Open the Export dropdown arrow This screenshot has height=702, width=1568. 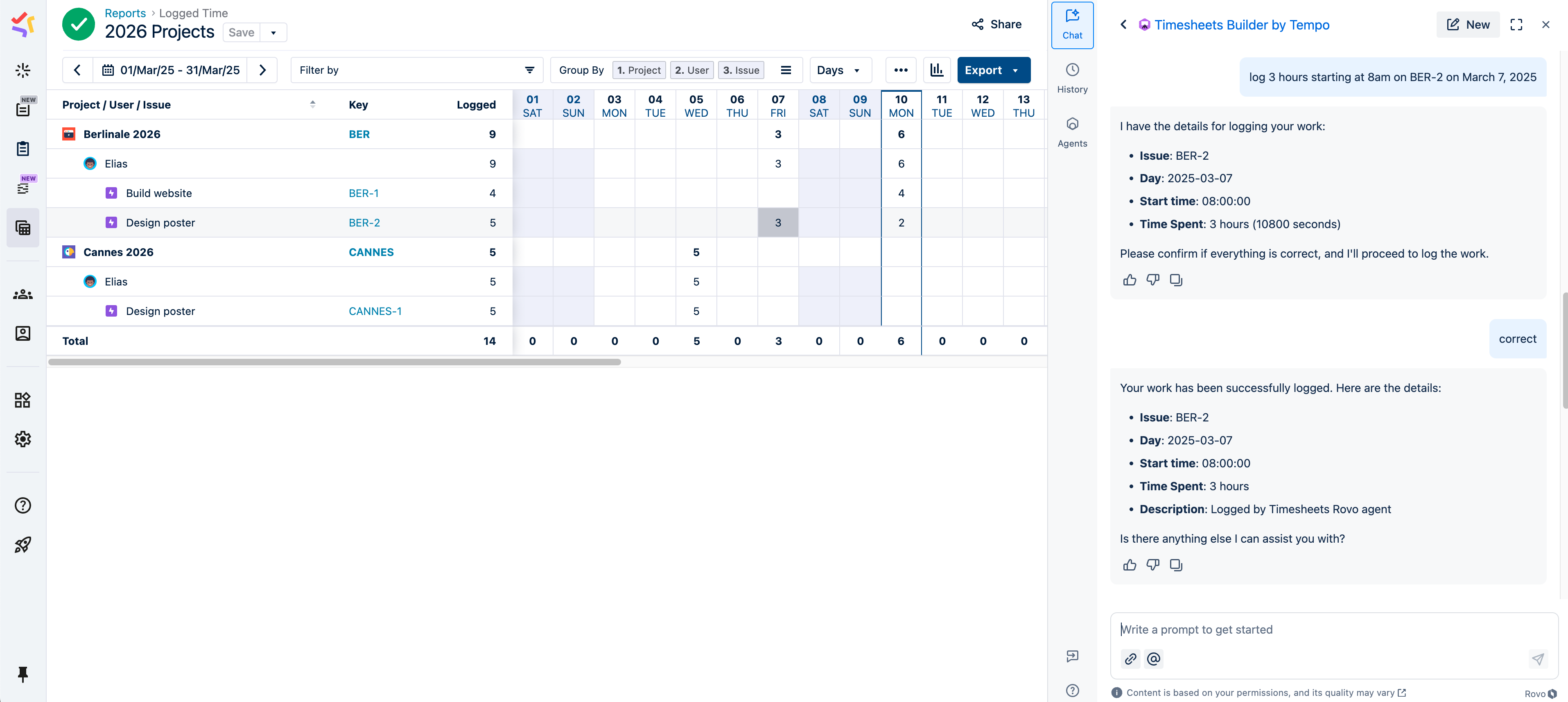1015,70
